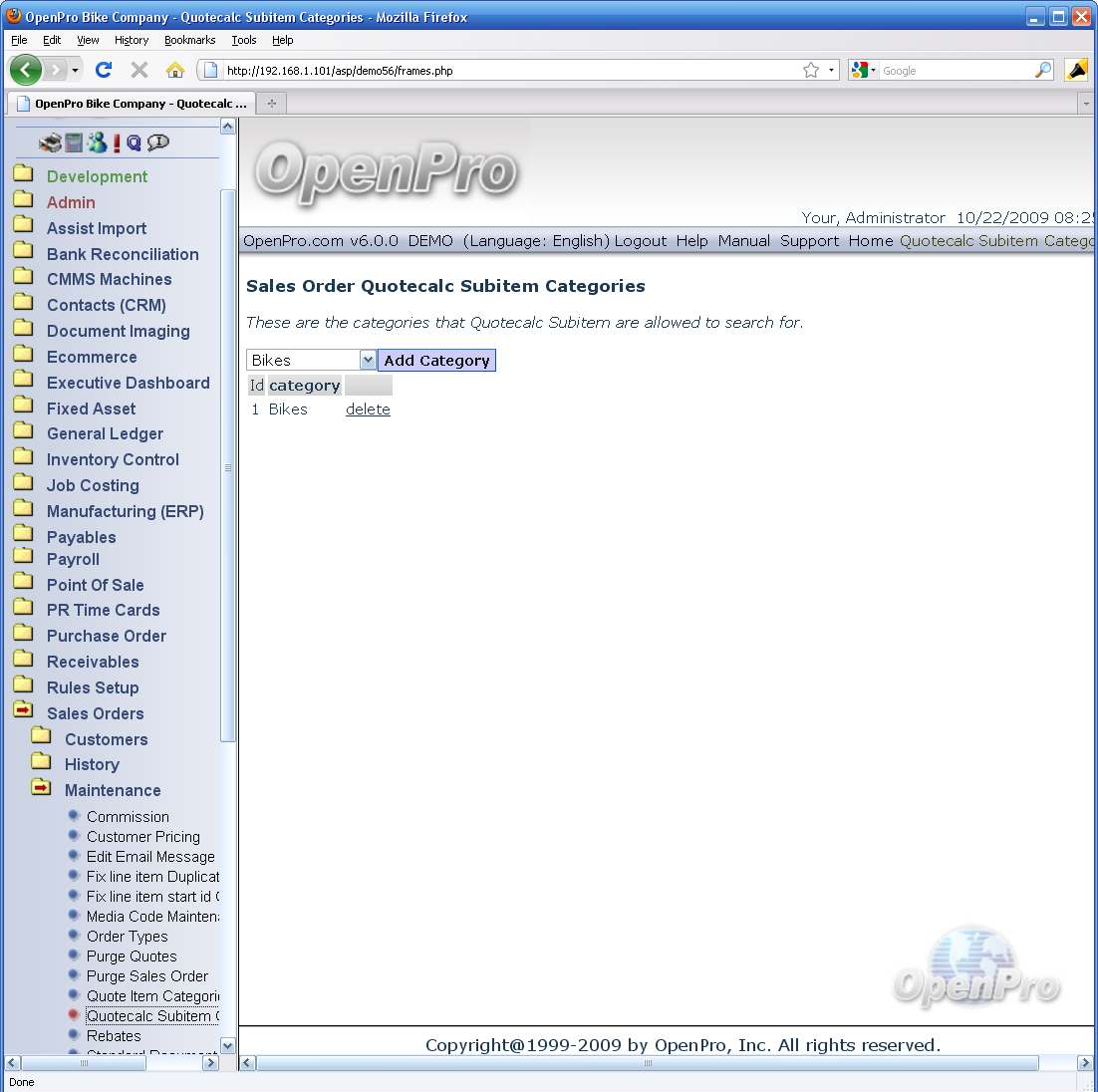Image resolution: width=1098 pixels, height=1092 pixels.
Task: Open the Bikes category dropdown
Action: click(x=368, y=361)
